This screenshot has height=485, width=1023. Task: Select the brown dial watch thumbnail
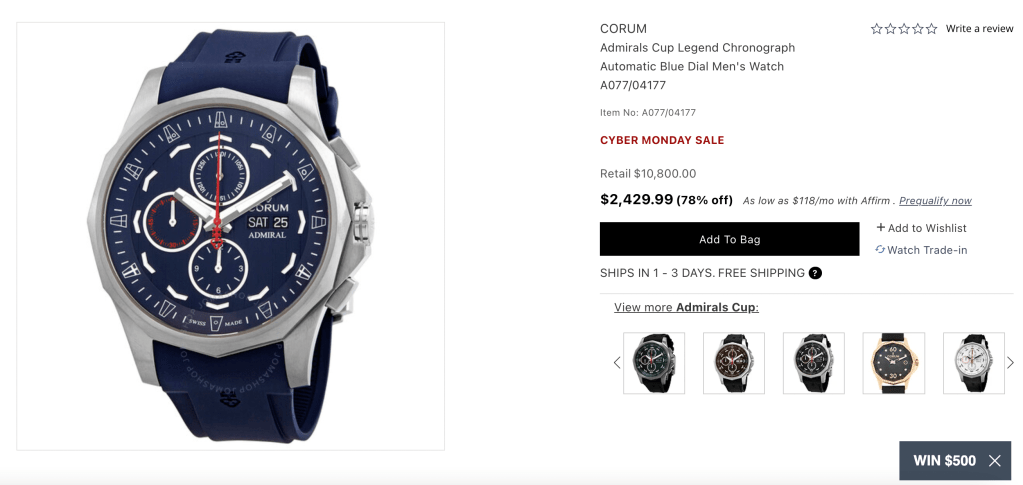point(734,363)
